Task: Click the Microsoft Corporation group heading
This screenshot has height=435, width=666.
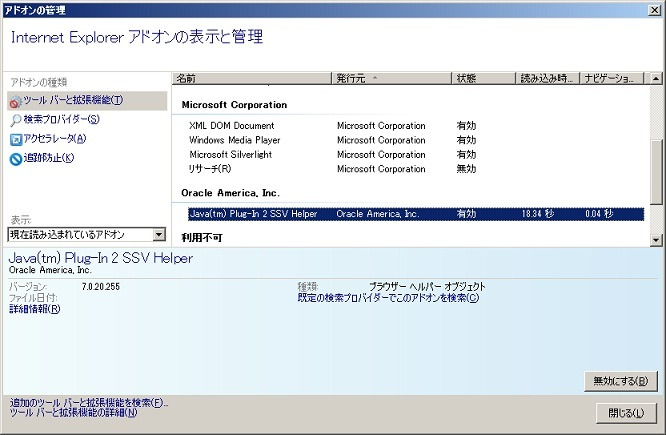Action: tap(234, 105)
